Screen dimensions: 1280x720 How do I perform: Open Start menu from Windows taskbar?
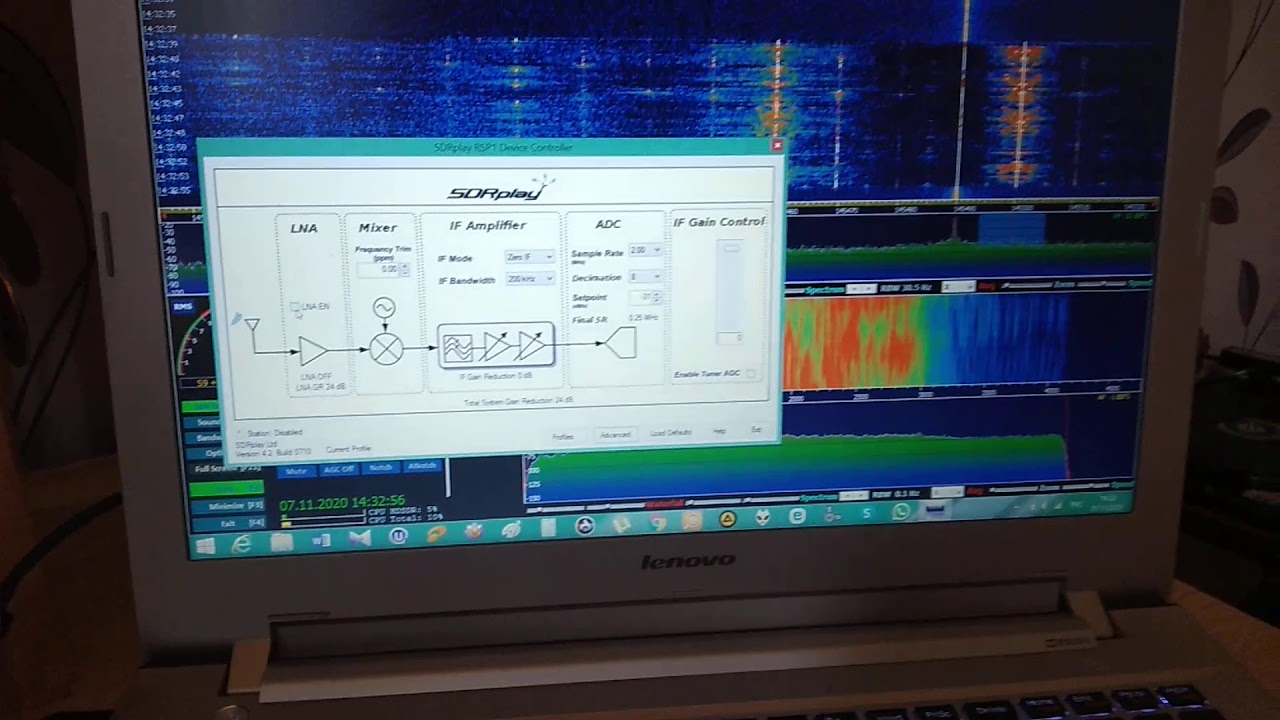point(206,546)
